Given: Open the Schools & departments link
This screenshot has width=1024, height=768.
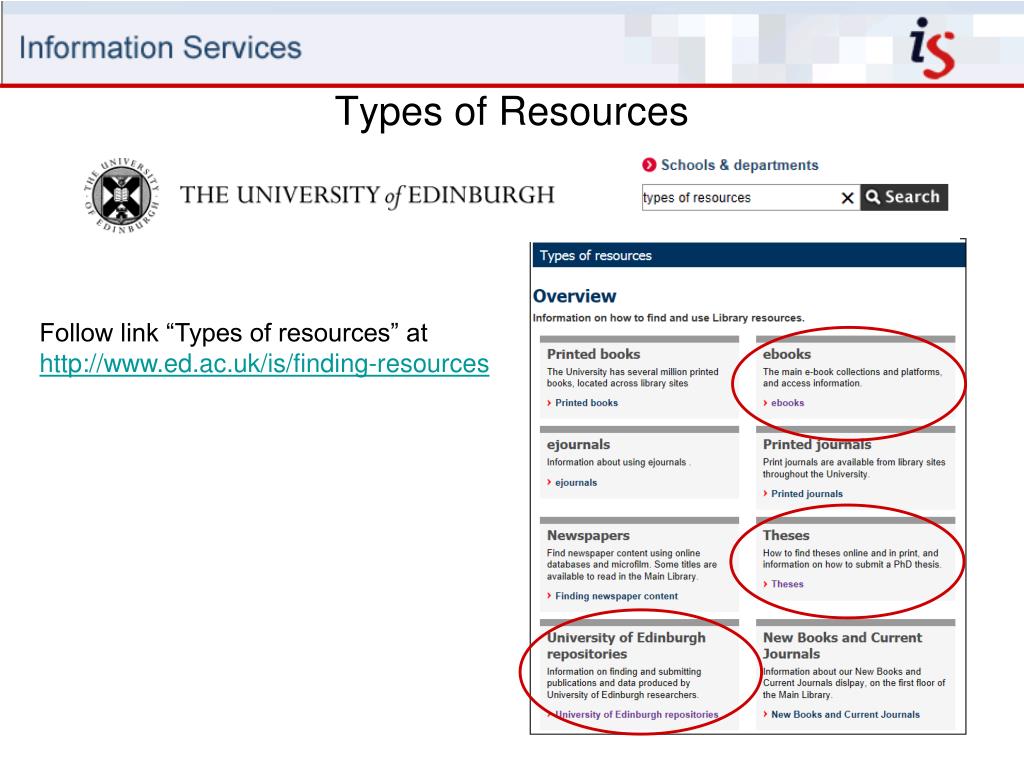Looking at the screenshot, I should pyautogui.click(x=739, y=165).
